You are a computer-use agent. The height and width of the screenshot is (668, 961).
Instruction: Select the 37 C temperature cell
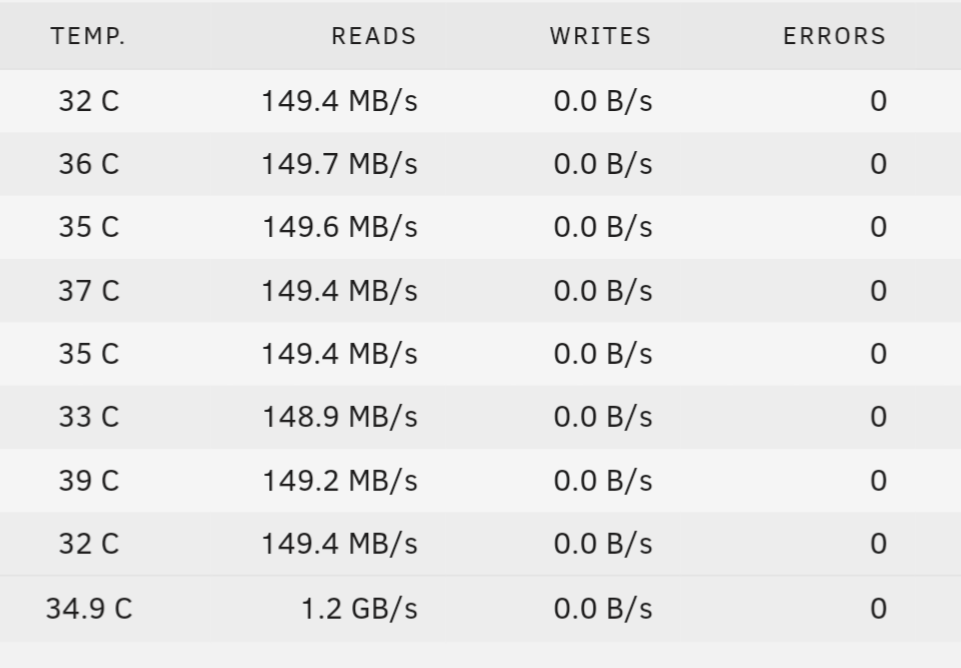(x=89, y=290)
